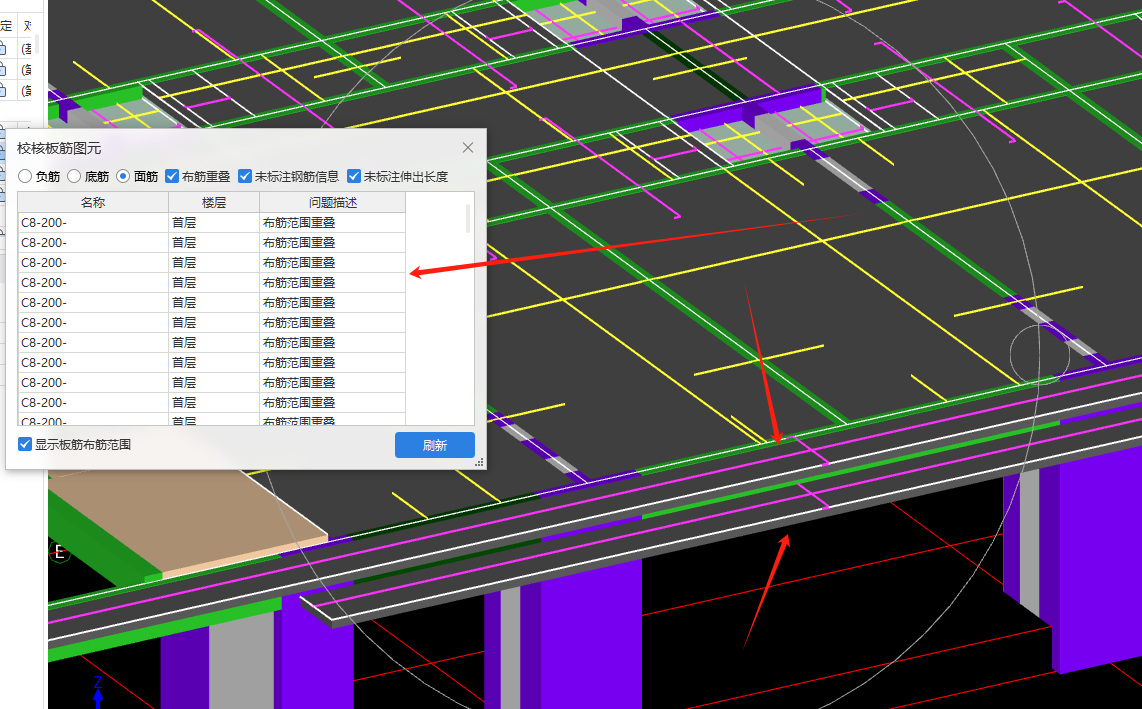Select the 面筋 radio button
The width and height of the screenshot is (1142, 709).
click(123, 176)
